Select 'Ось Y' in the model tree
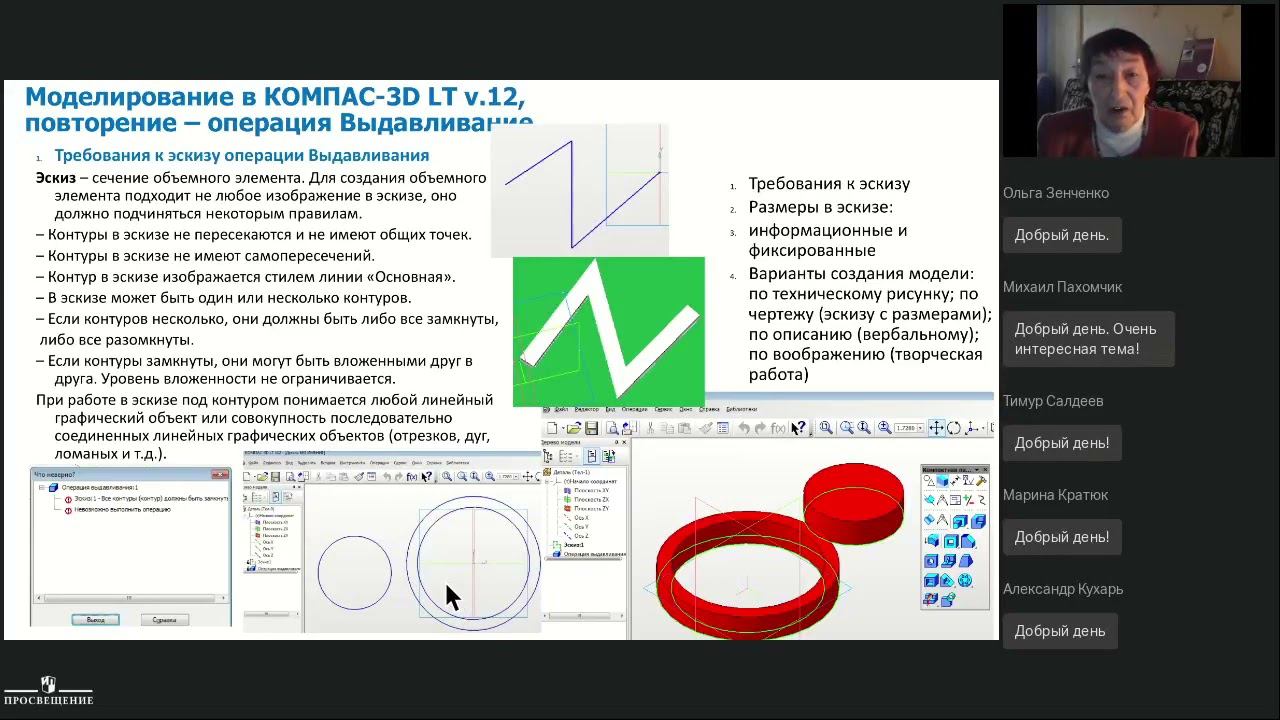The width and height of the screenshot is (1280, 720). coord(579,527)
